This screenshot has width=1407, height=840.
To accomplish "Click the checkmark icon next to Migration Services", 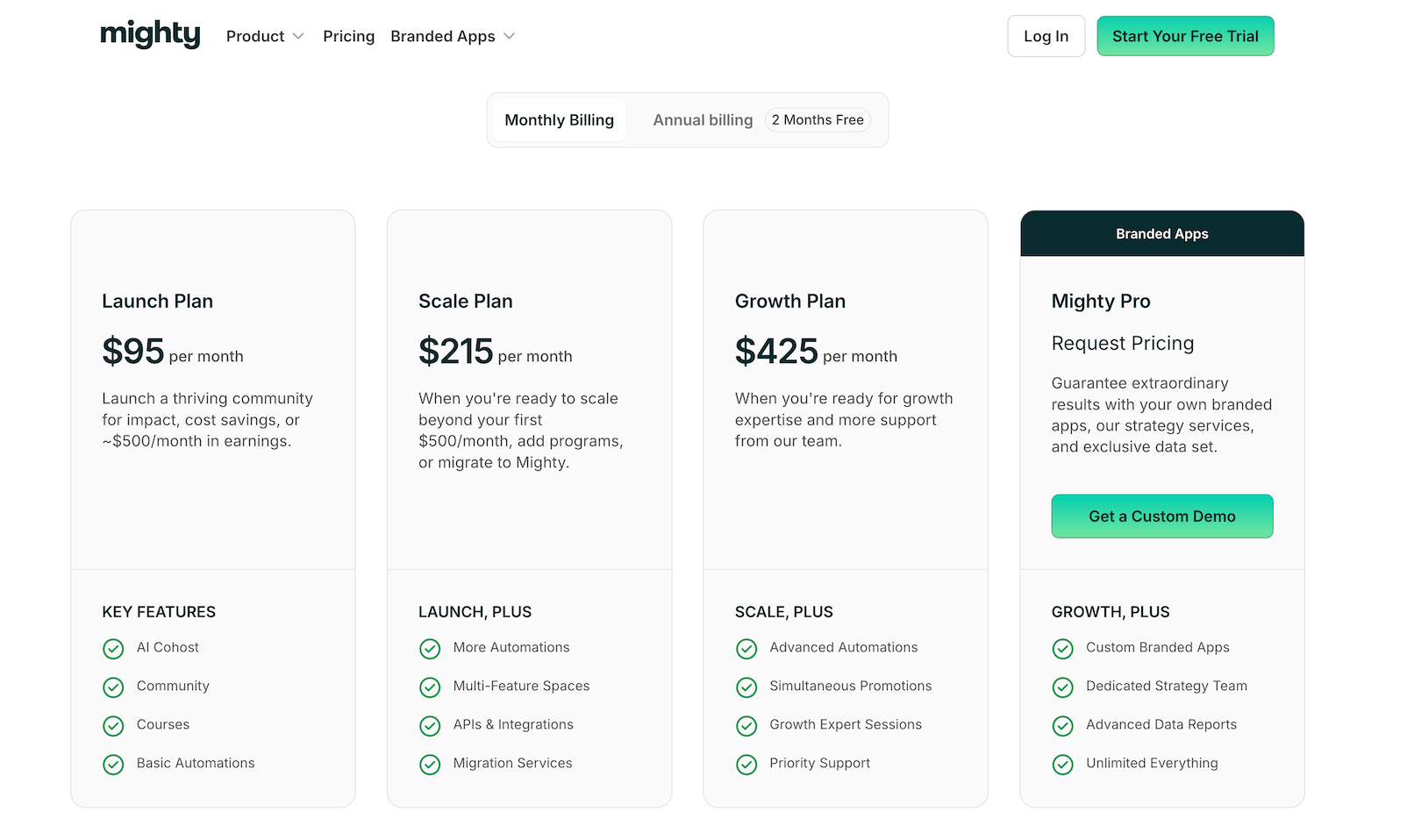I will click(x=430, y=765).
